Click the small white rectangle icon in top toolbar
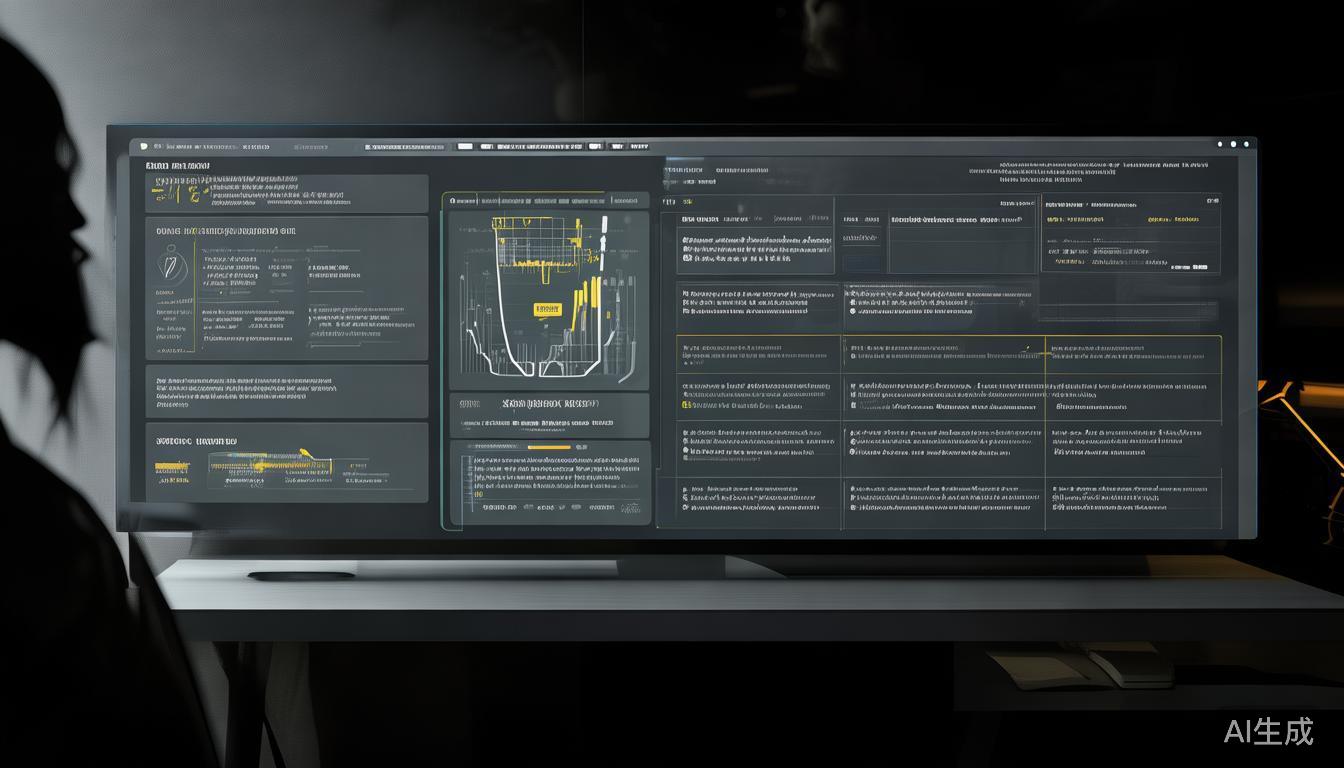The image size is (1344, 768). [465, 146]
